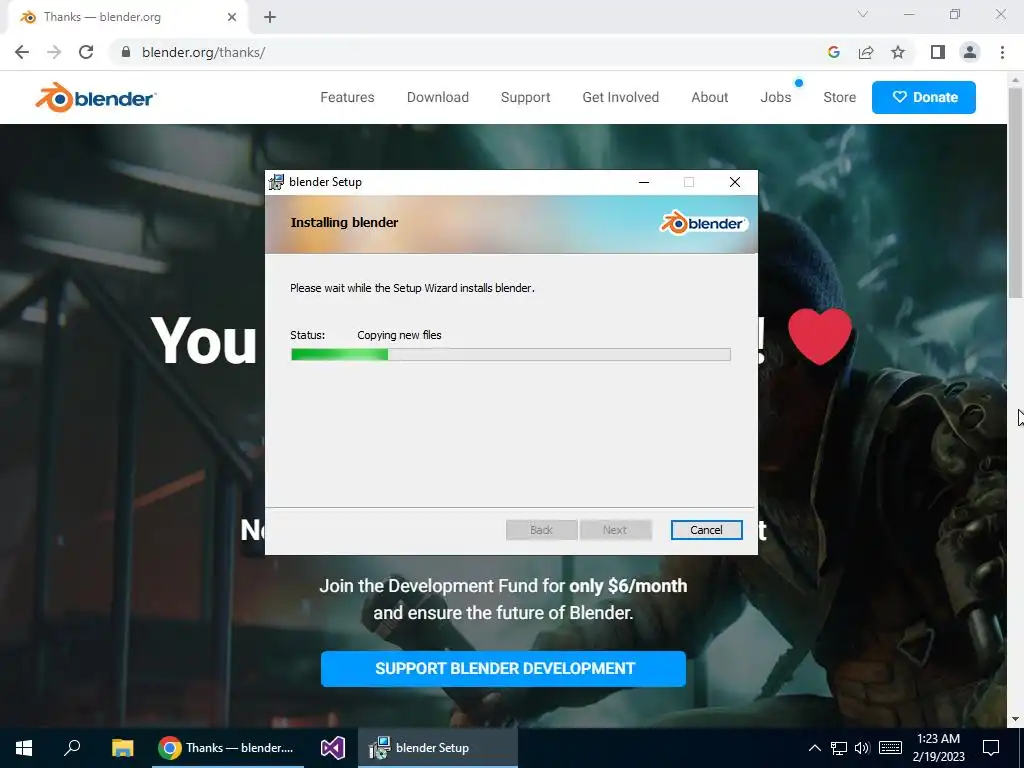Minimize the blender Setup window
This screenshot has height=768, width=1024.
(x=644, y=182)
